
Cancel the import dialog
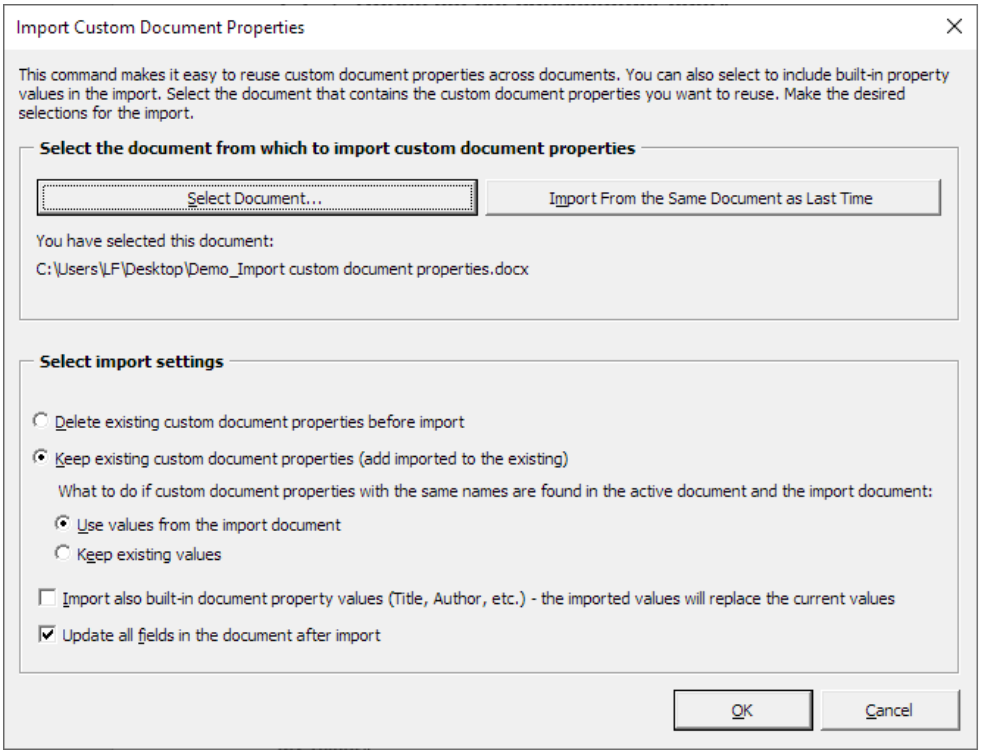coord(889,710)
